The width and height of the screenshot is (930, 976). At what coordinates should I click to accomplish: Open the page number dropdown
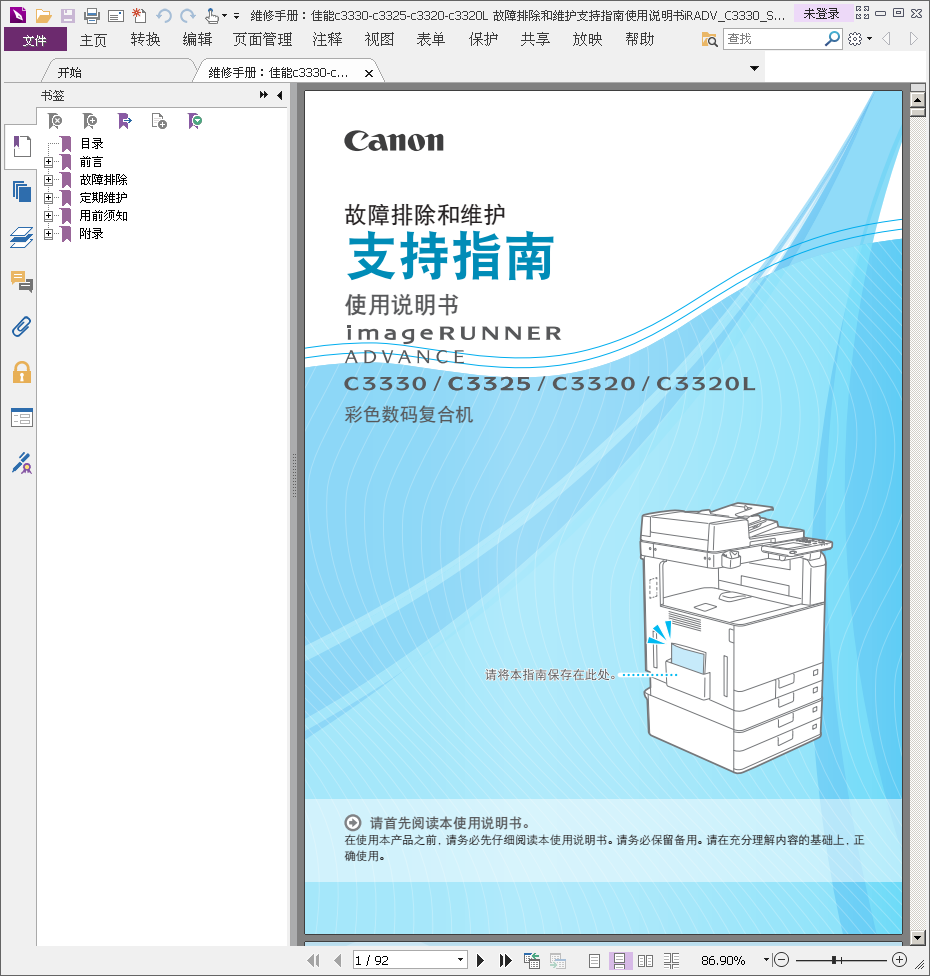point(460,960)
